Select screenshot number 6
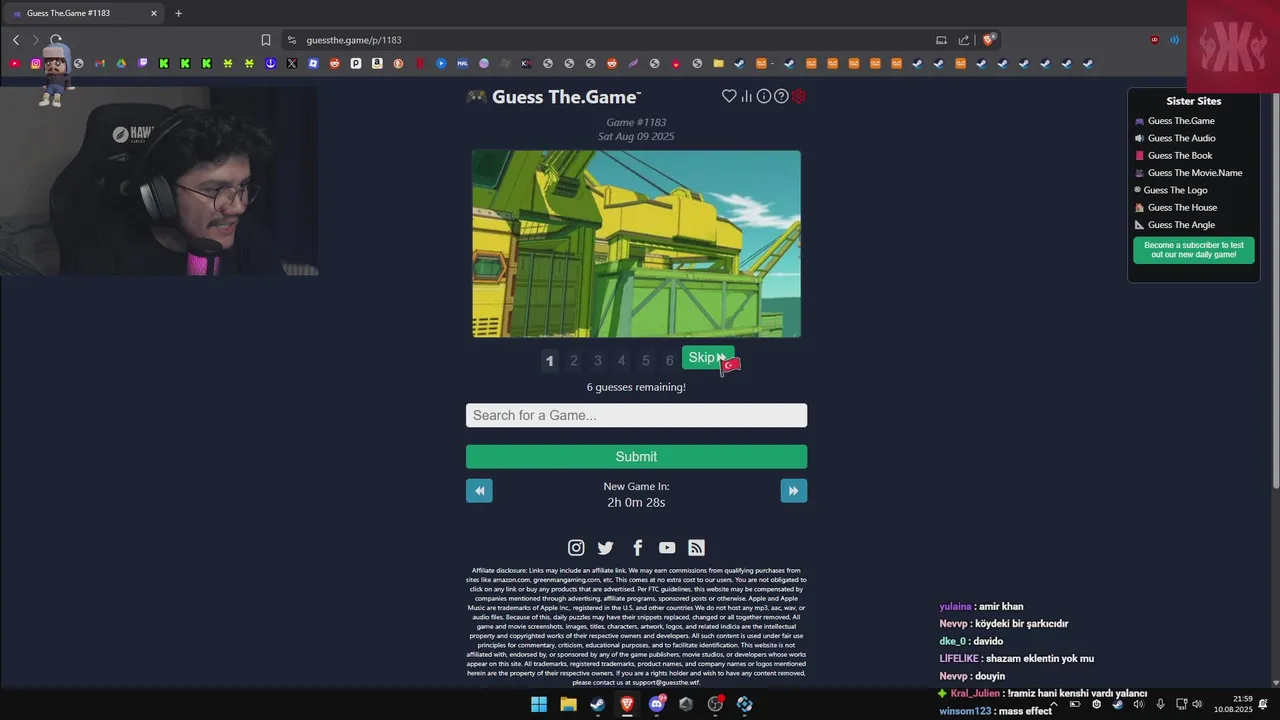Viewport: 1280px width, 720px height. click(670, 361)
